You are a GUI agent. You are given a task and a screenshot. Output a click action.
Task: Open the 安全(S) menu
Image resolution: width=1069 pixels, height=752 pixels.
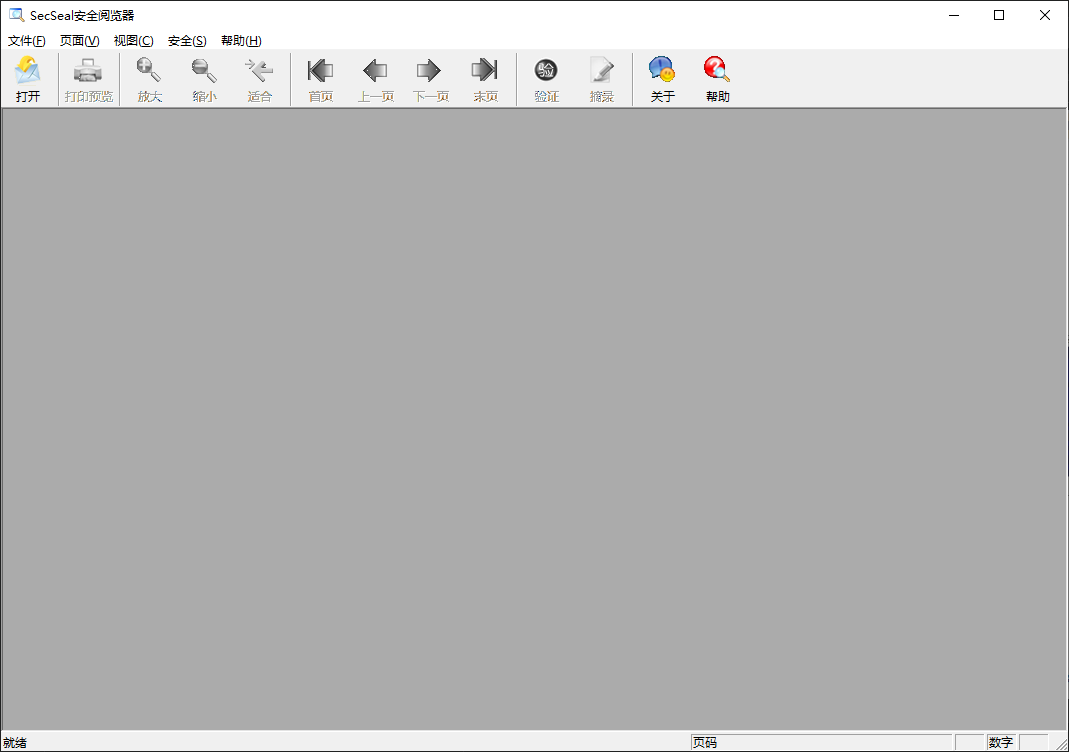coord(187,41)
